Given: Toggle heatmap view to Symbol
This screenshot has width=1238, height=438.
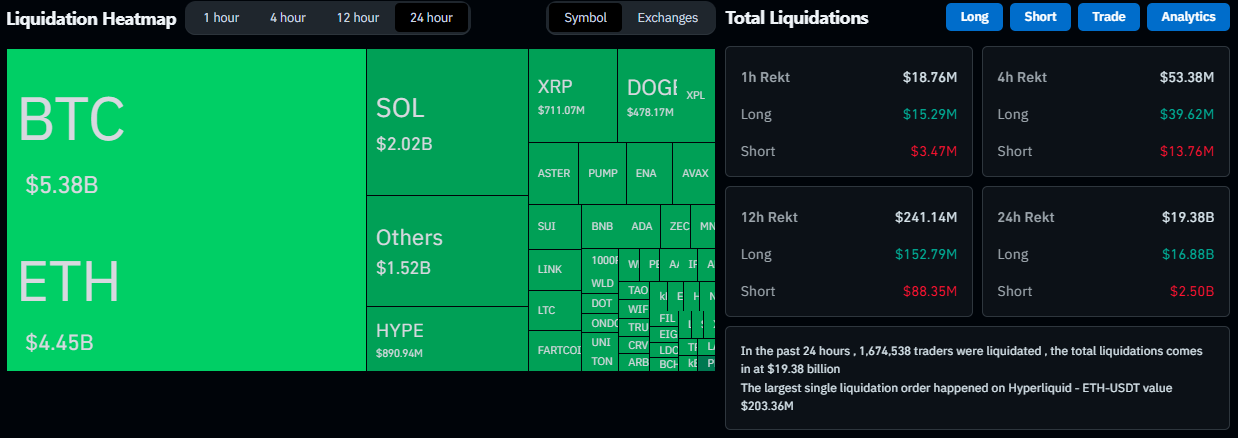Looking at the screenshot, I should [x=585, y=18].
